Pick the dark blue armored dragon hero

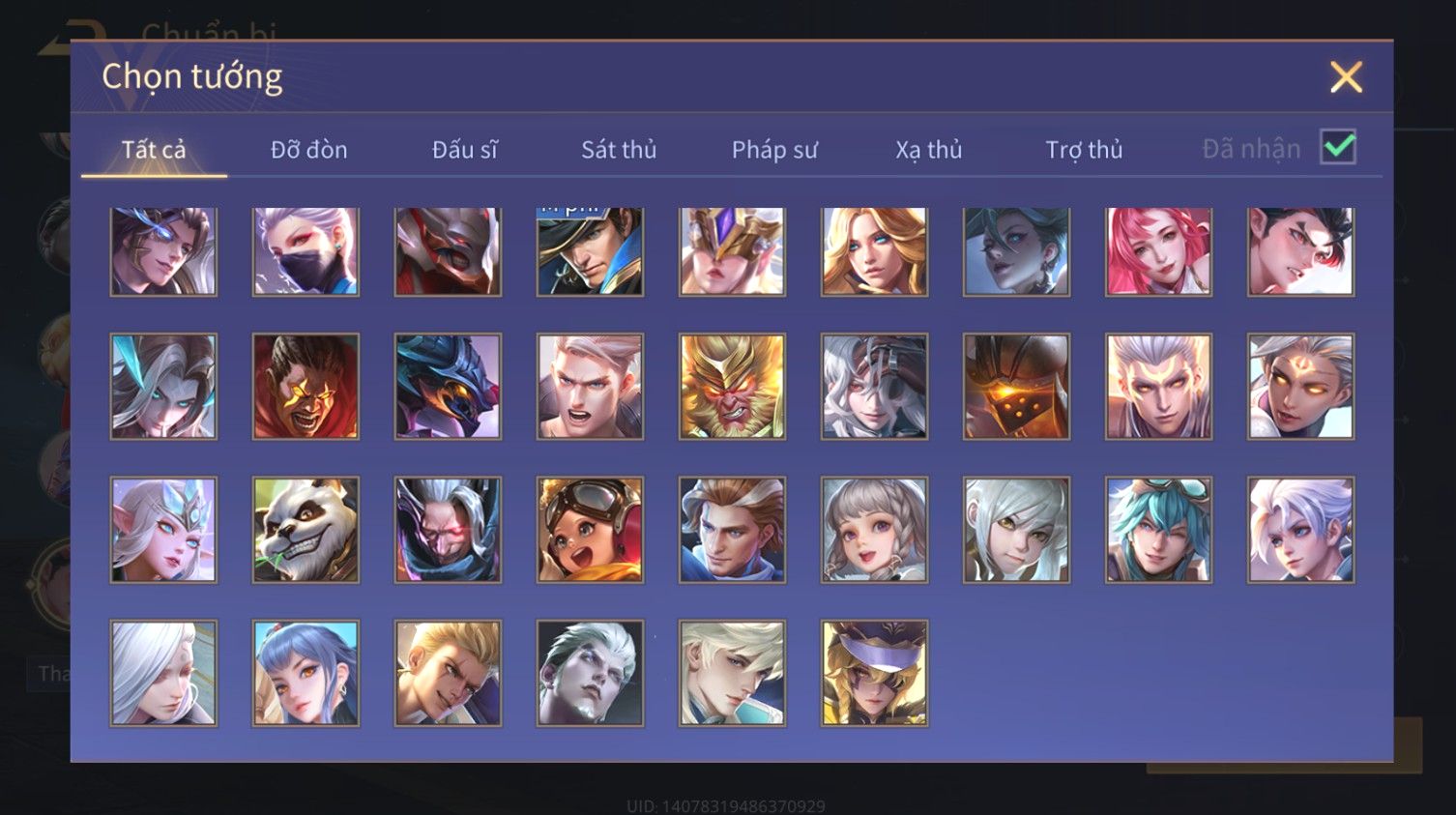coord(448,387)
